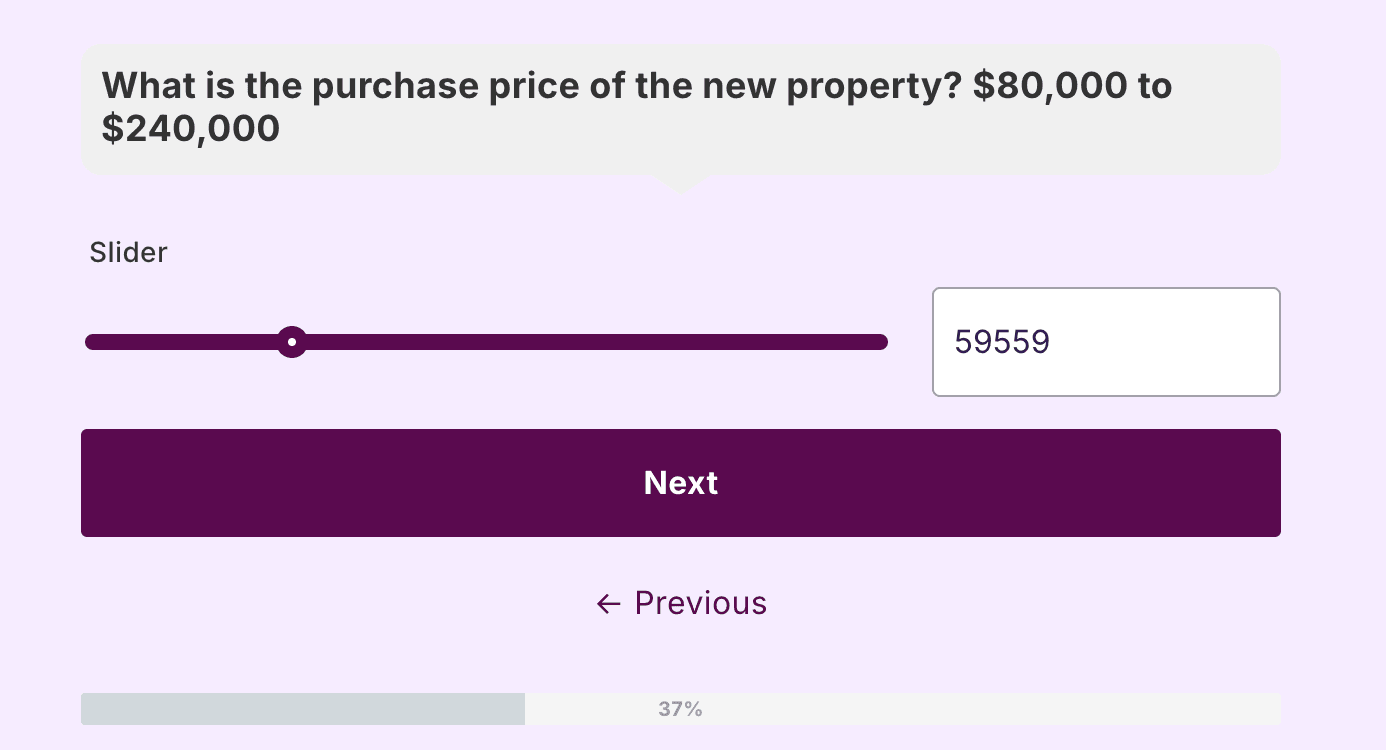Image resolution: width=1386 pixels, height=750 pixels.
Task: Click the white dot inside slider thumb
Action: coord(291,342)
